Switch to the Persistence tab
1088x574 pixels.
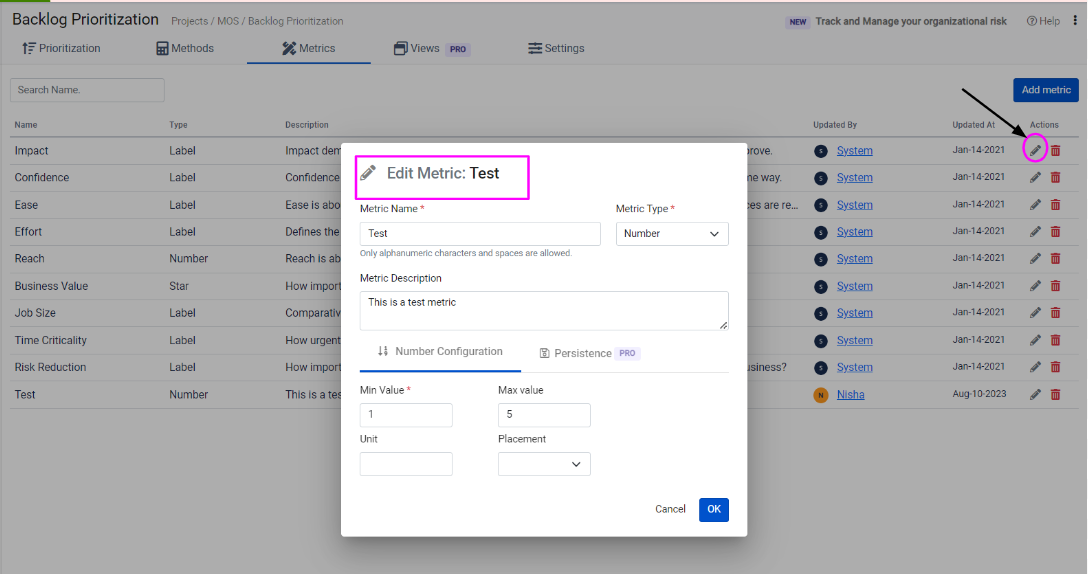point(589,353)
